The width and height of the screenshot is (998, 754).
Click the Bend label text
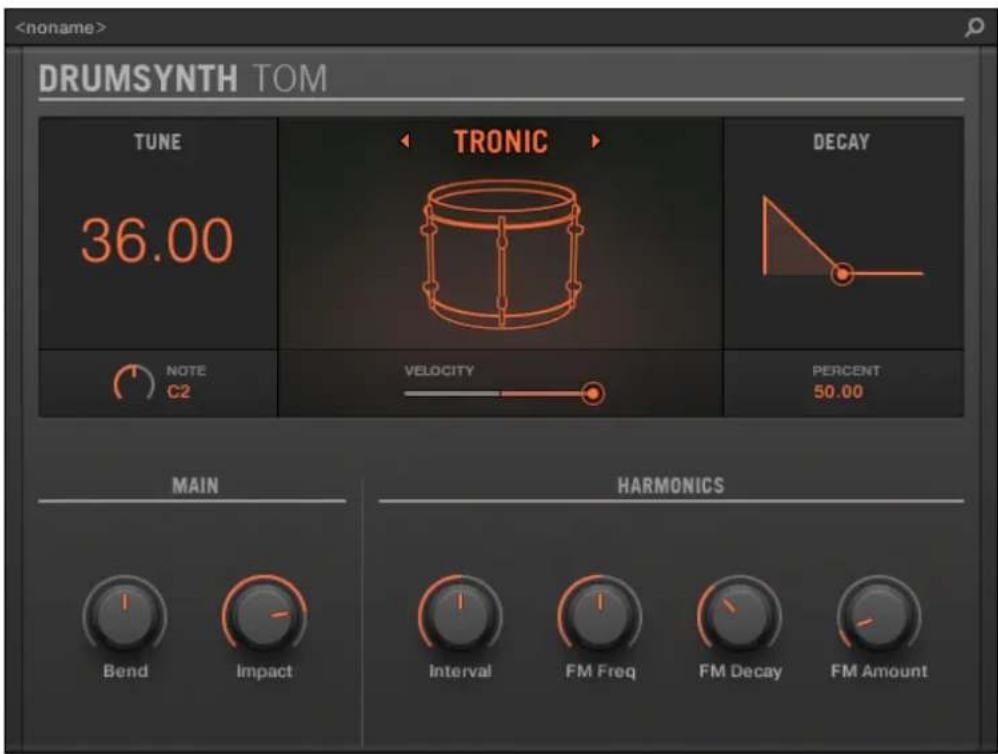tap(125, 671)
